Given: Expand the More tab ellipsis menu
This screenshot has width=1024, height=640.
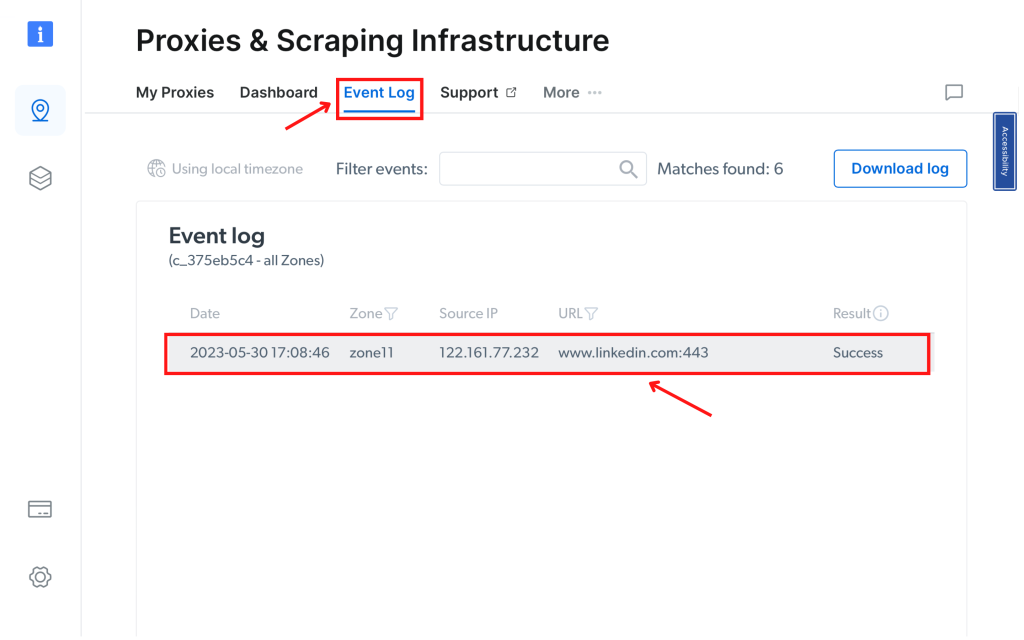Looking at the screenshot, I should [595, 92].
